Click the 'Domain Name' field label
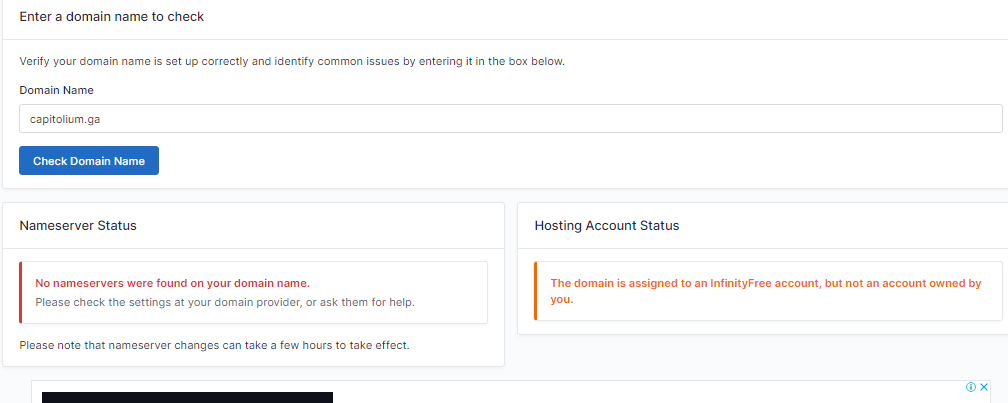Screen dimensions: 1008x403 (x=56, y=90)
